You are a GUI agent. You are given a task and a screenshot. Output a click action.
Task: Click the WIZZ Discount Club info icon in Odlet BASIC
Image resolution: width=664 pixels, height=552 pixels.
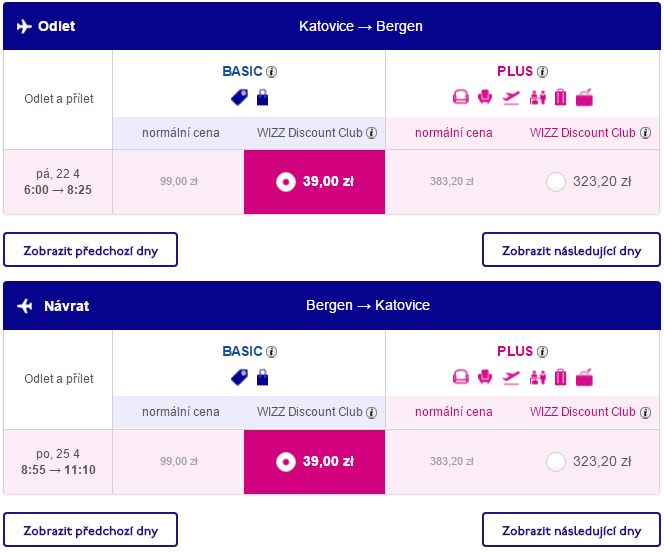coord(371,133)
